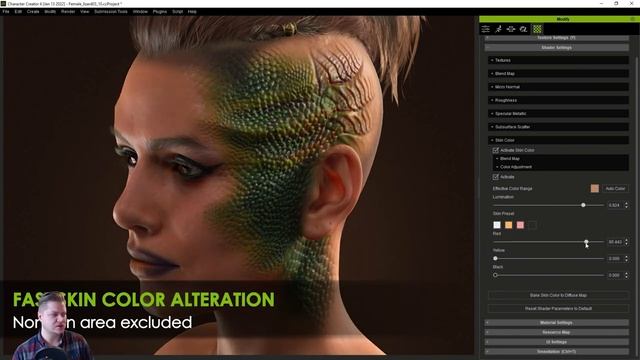Expand the Specular Metallic section
This screenshot has width=640, height=360.
[558, 113]
